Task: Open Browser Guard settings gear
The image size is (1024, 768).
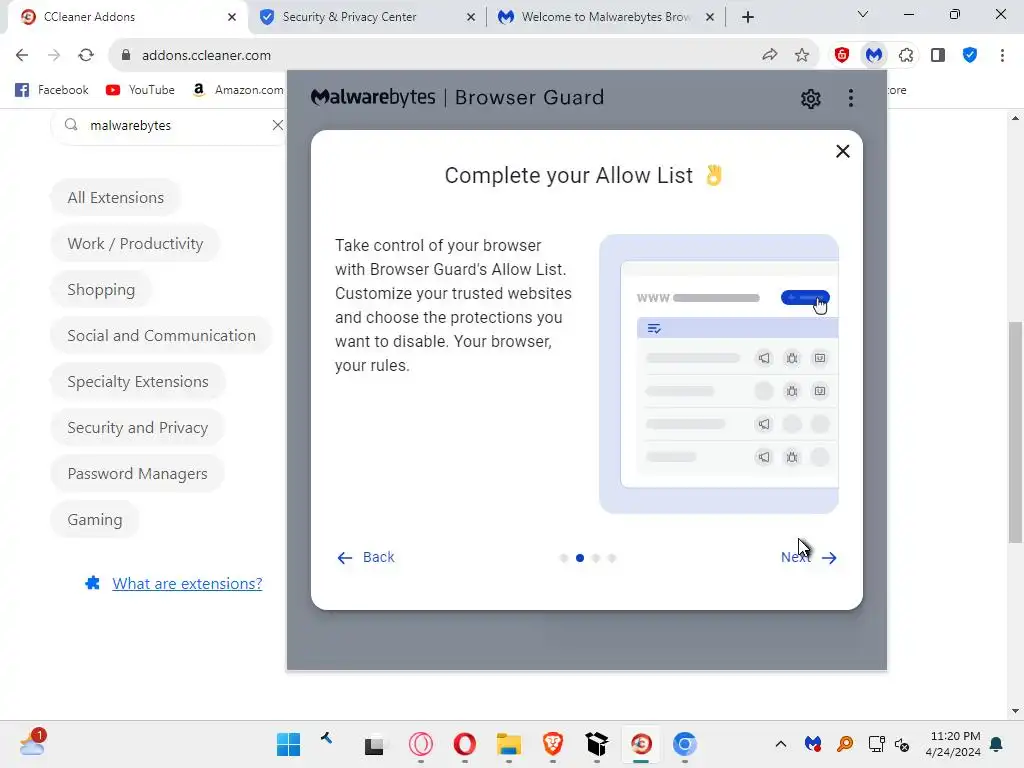Action: click(x=810, y=99)
